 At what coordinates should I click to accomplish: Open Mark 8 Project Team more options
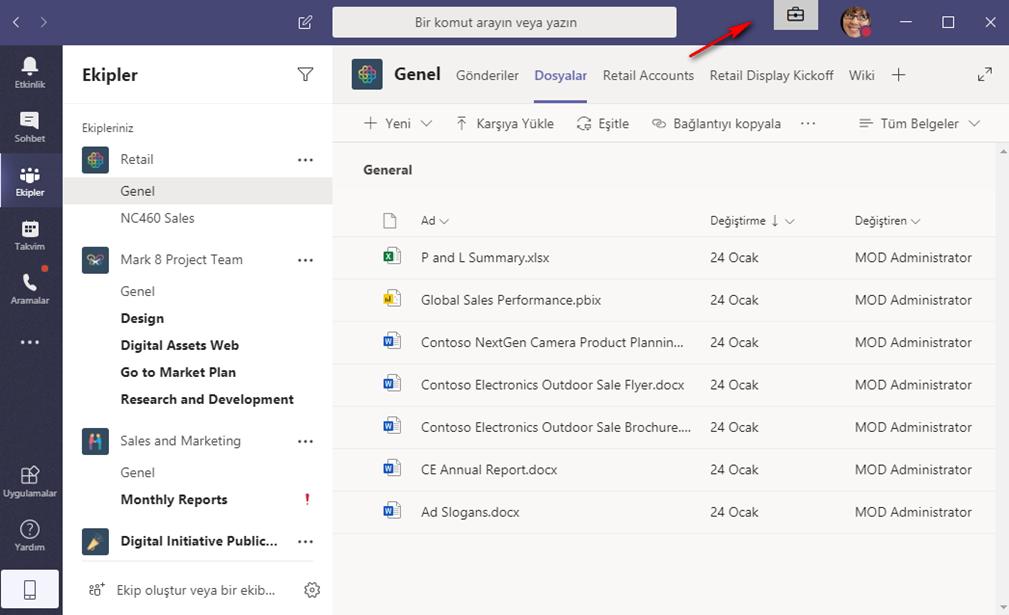(x=306, y=260)
